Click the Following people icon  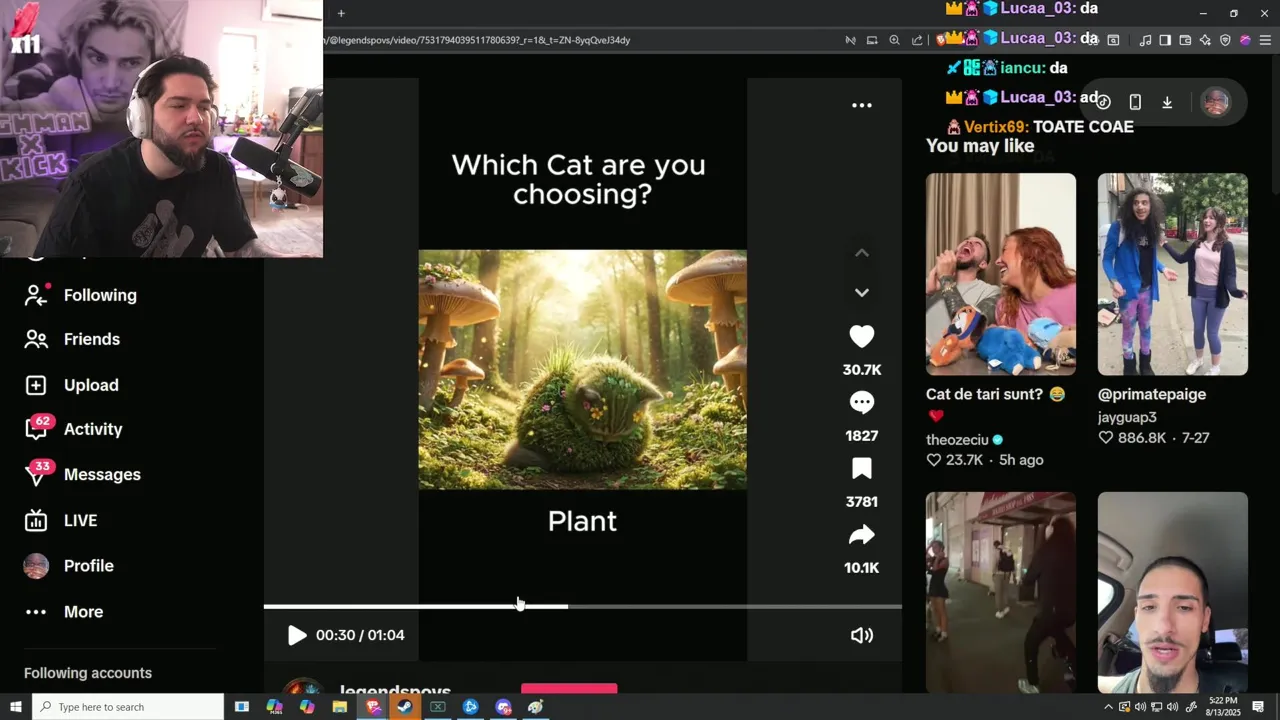pyautogui.click(x=36, y=295)
